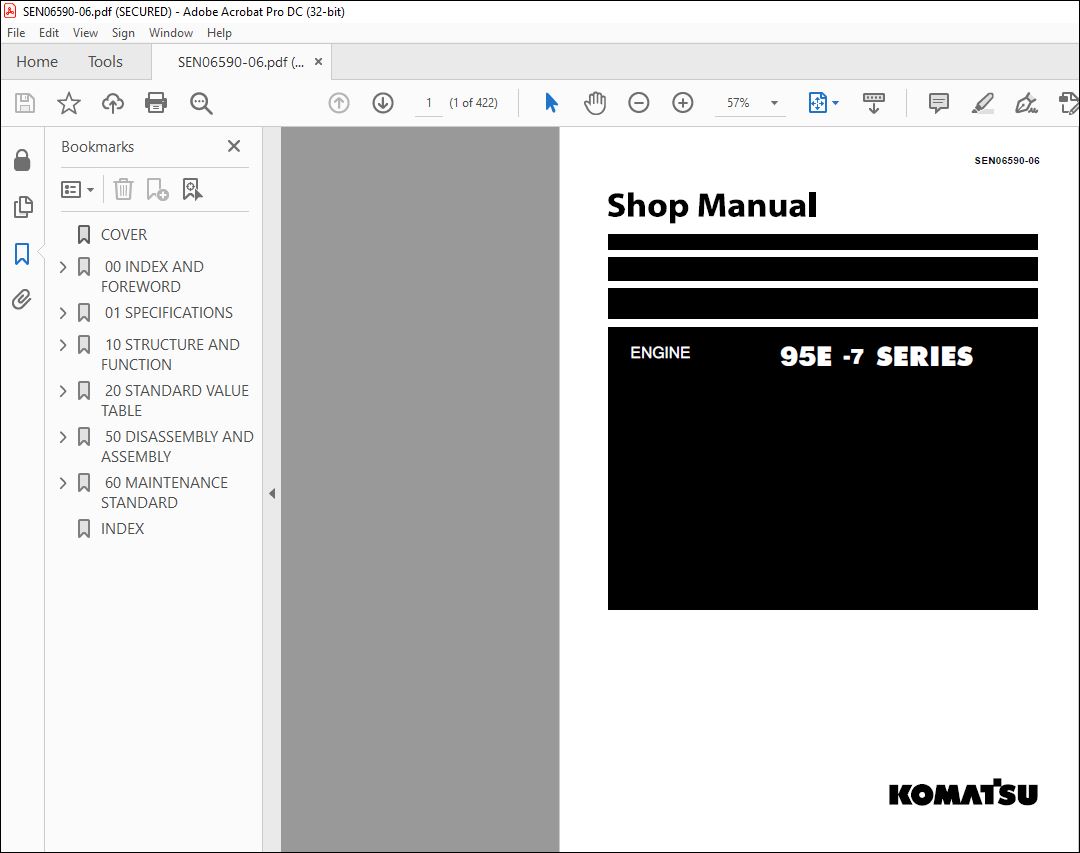This screenshot has width=1080, height=853.
Task: Zoom out with minus button
Action: point(638,103)
